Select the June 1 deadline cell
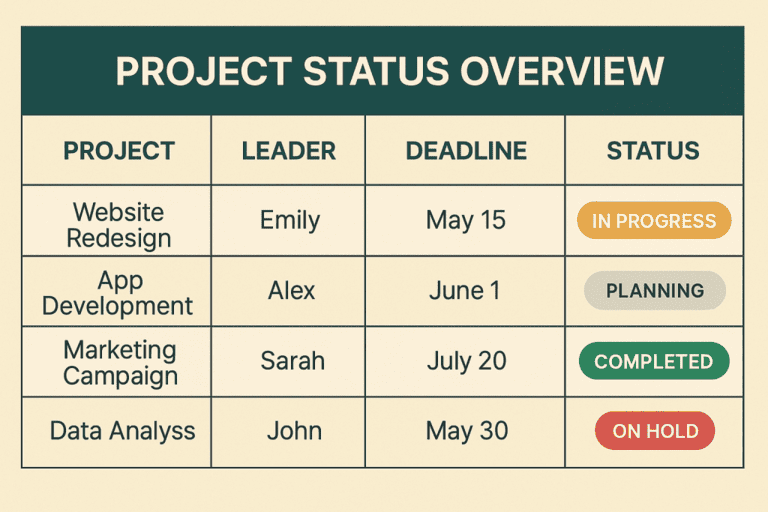The image size is (768, 512). click(x=464, y=291)
